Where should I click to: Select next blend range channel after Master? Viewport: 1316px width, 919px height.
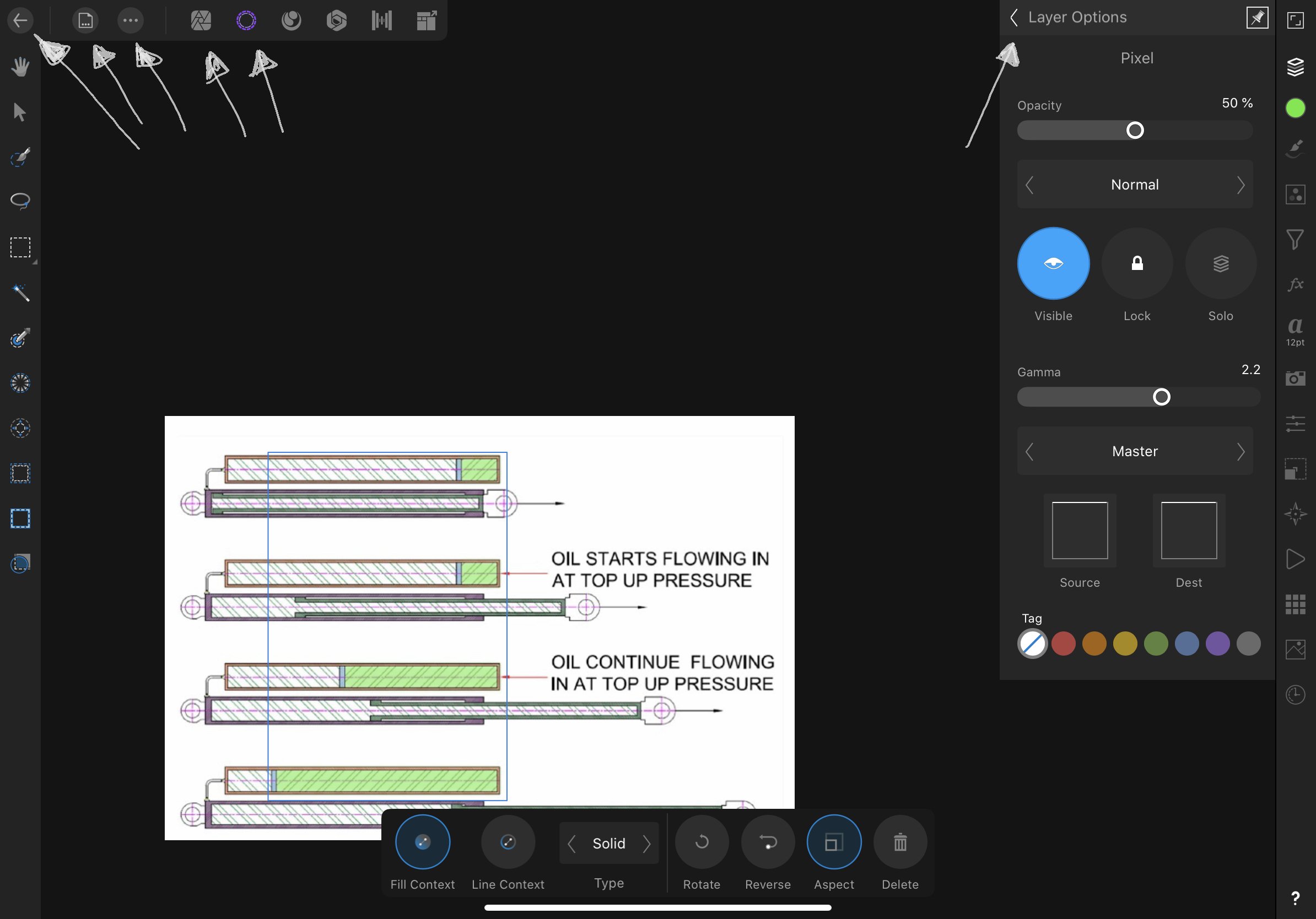1241,451
